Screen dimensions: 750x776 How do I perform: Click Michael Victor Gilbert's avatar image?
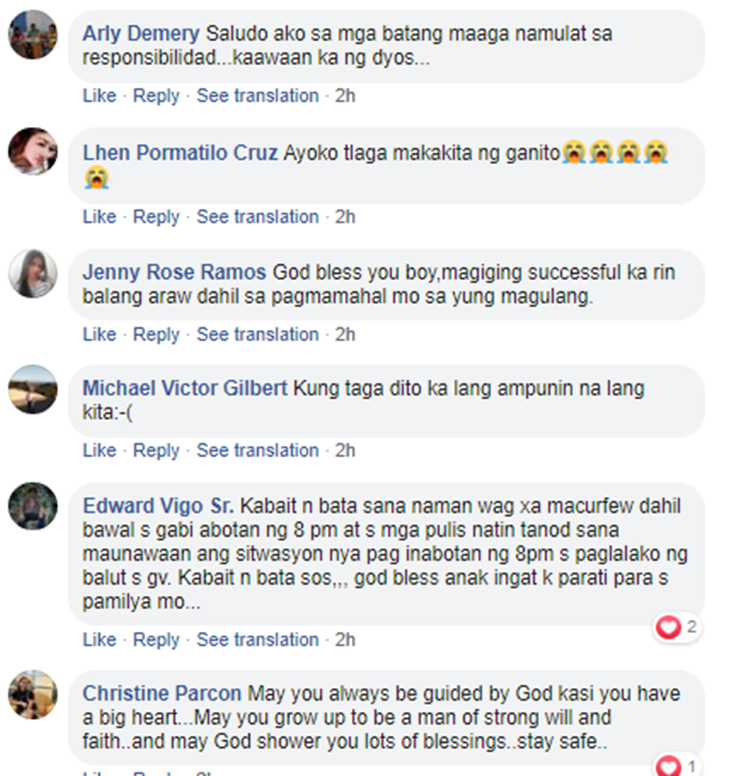(33, 389)
